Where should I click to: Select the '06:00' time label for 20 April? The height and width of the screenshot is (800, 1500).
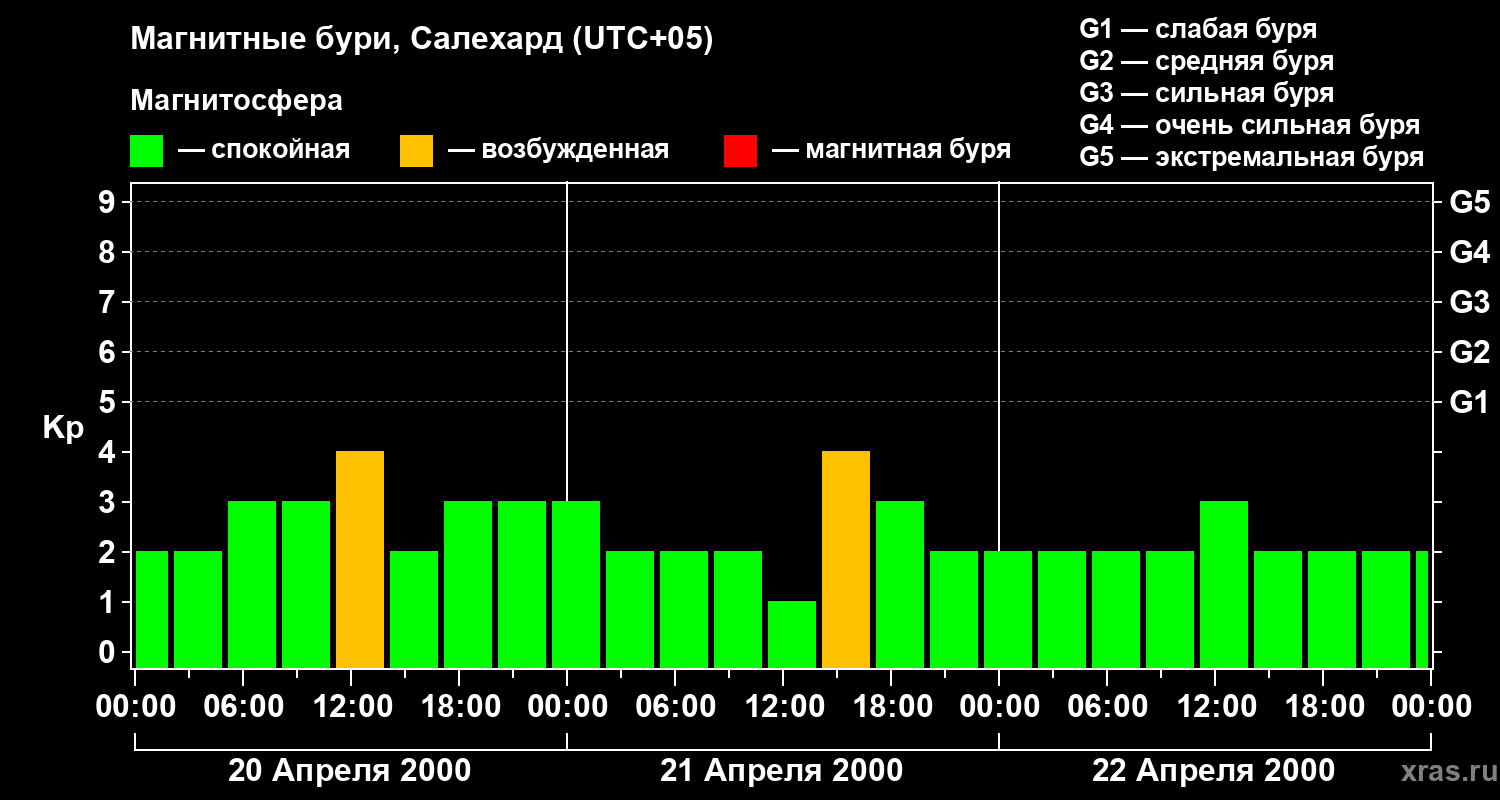243,707
